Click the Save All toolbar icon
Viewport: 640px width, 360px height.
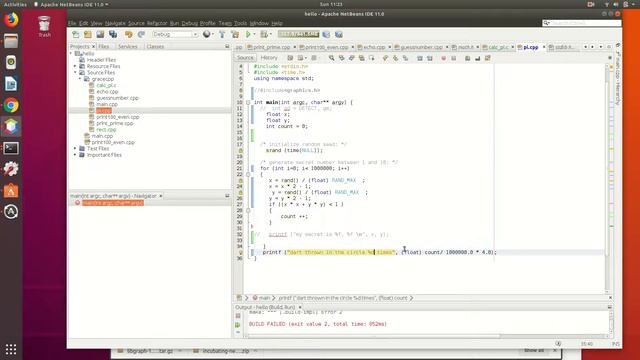(113, 35)
